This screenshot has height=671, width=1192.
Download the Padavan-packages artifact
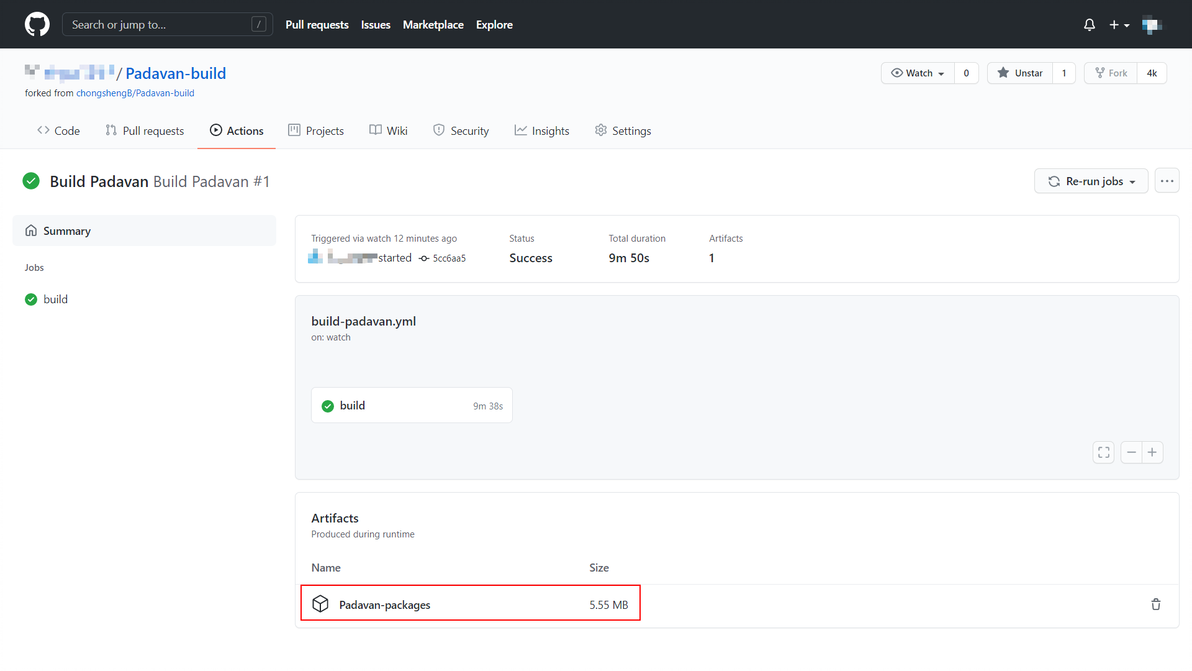[384, 605]
